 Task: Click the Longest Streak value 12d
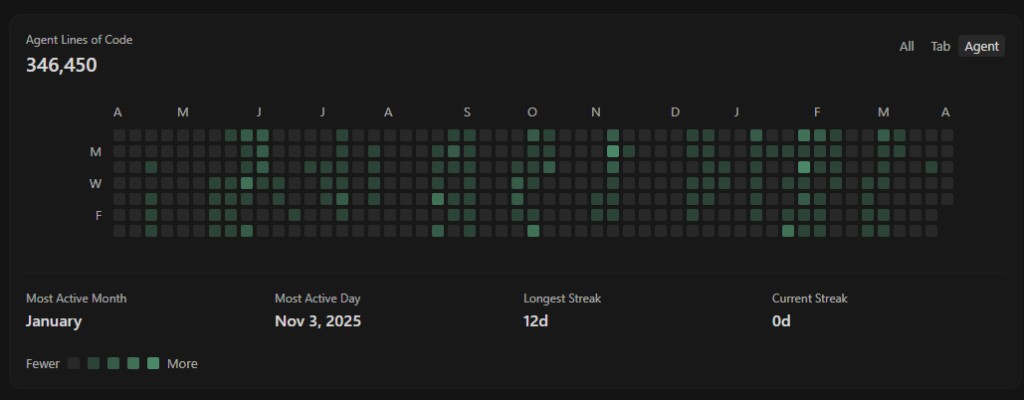point(535,321)
